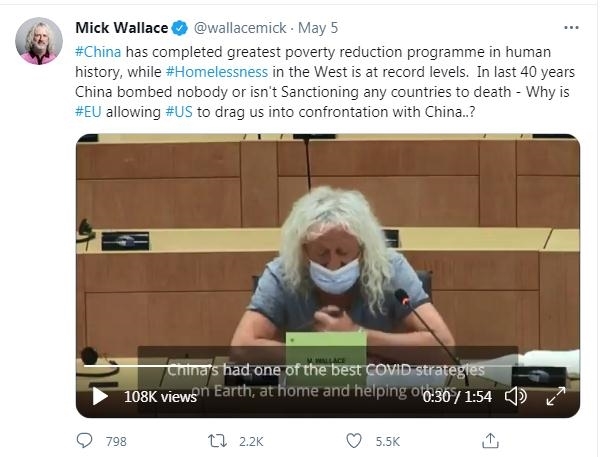Click the blue verified badge
Image resolution: width=601 pixels, height=457 pixels.
coord(179,28)
